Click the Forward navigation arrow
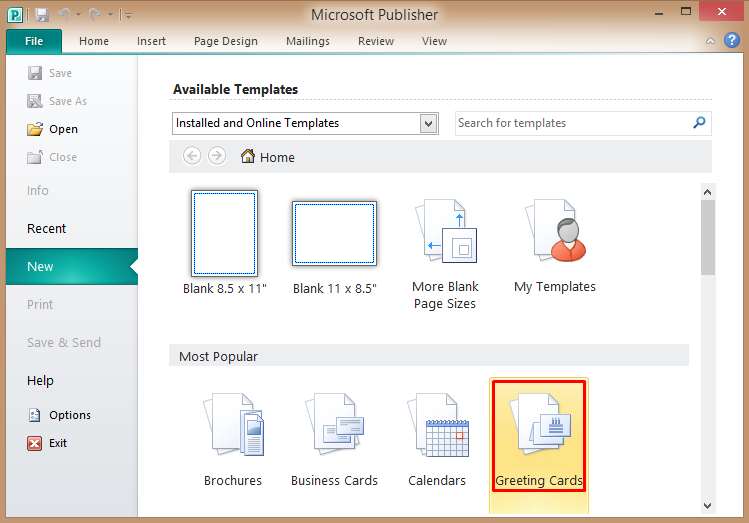 217,156
